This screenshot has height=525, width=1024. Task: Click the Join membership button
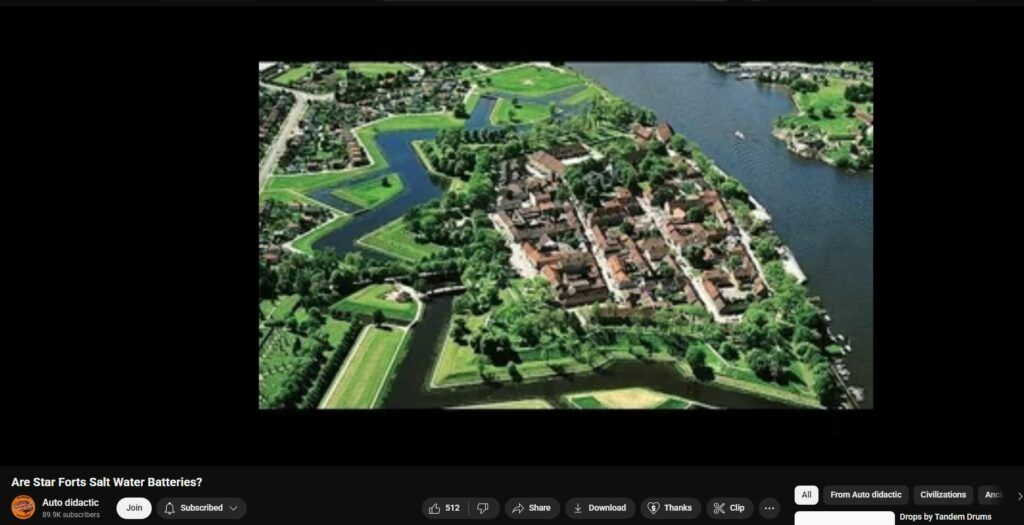(x=134, y=508)
